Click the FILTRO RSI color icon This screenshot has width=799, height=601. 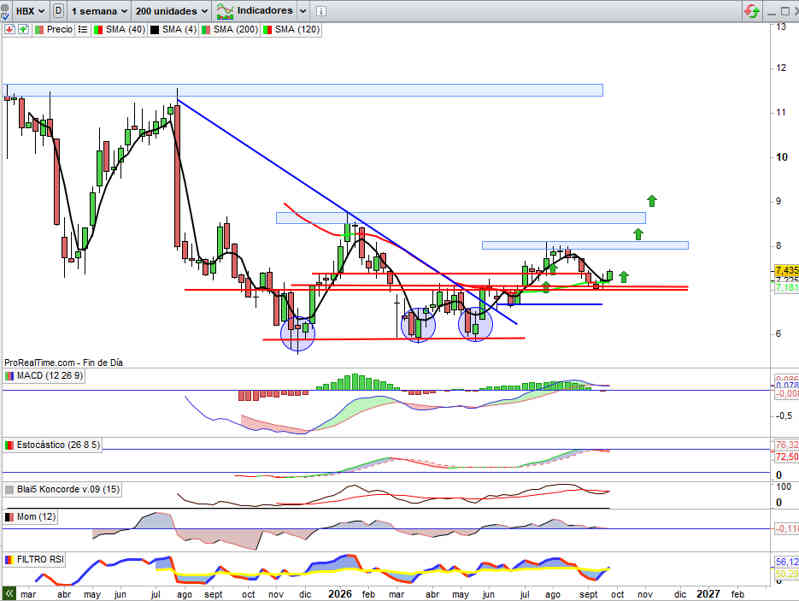click(9, 560)
